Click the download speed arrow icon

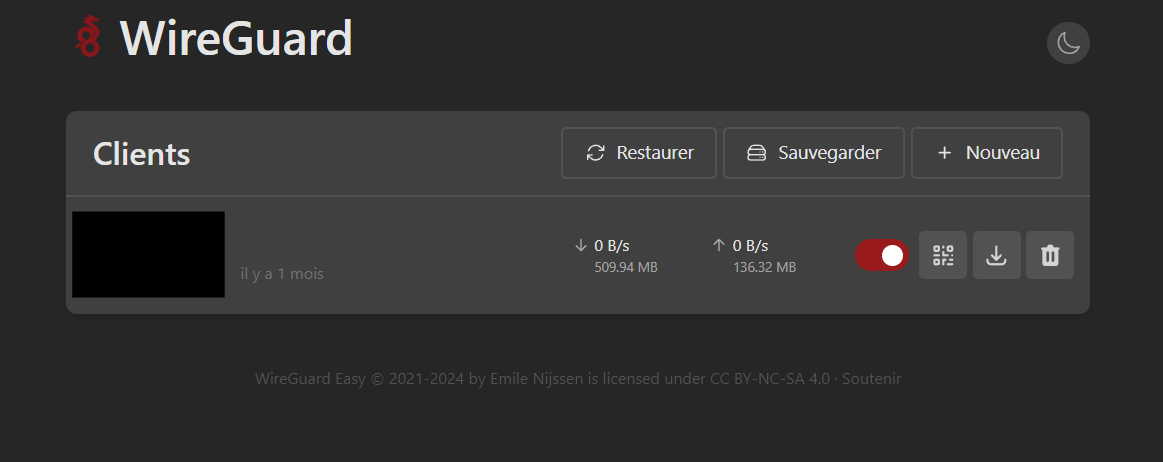[581, 245]
